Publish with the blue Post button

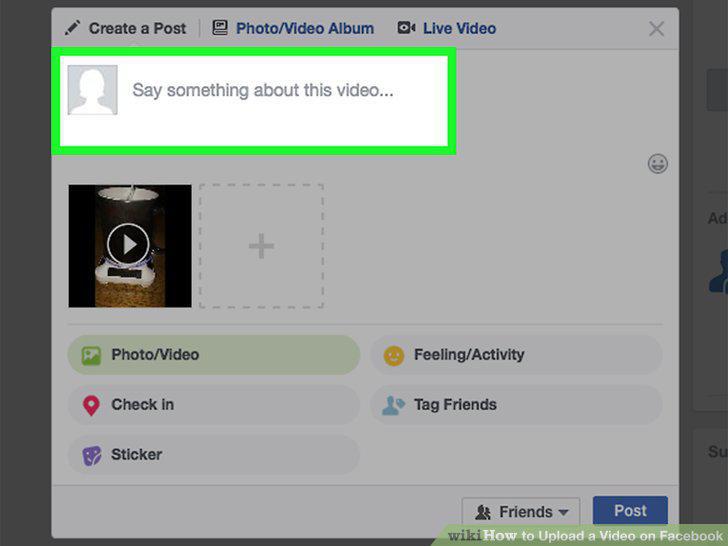pyautogui.click(x=630, y=511)
